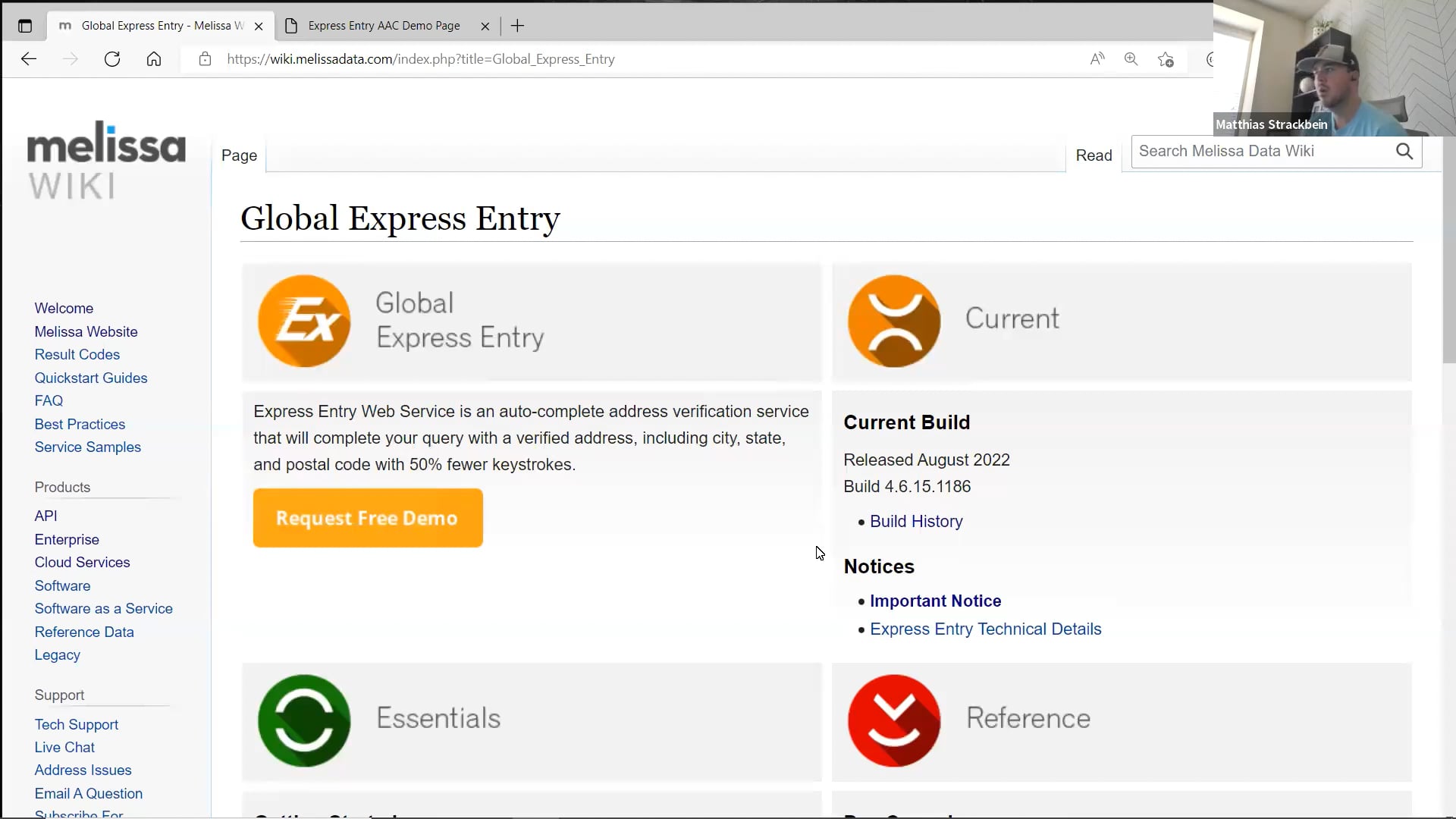Close the Express Entry AAC Demo Page tab
1456x819 pixels.
pos(485,26)
